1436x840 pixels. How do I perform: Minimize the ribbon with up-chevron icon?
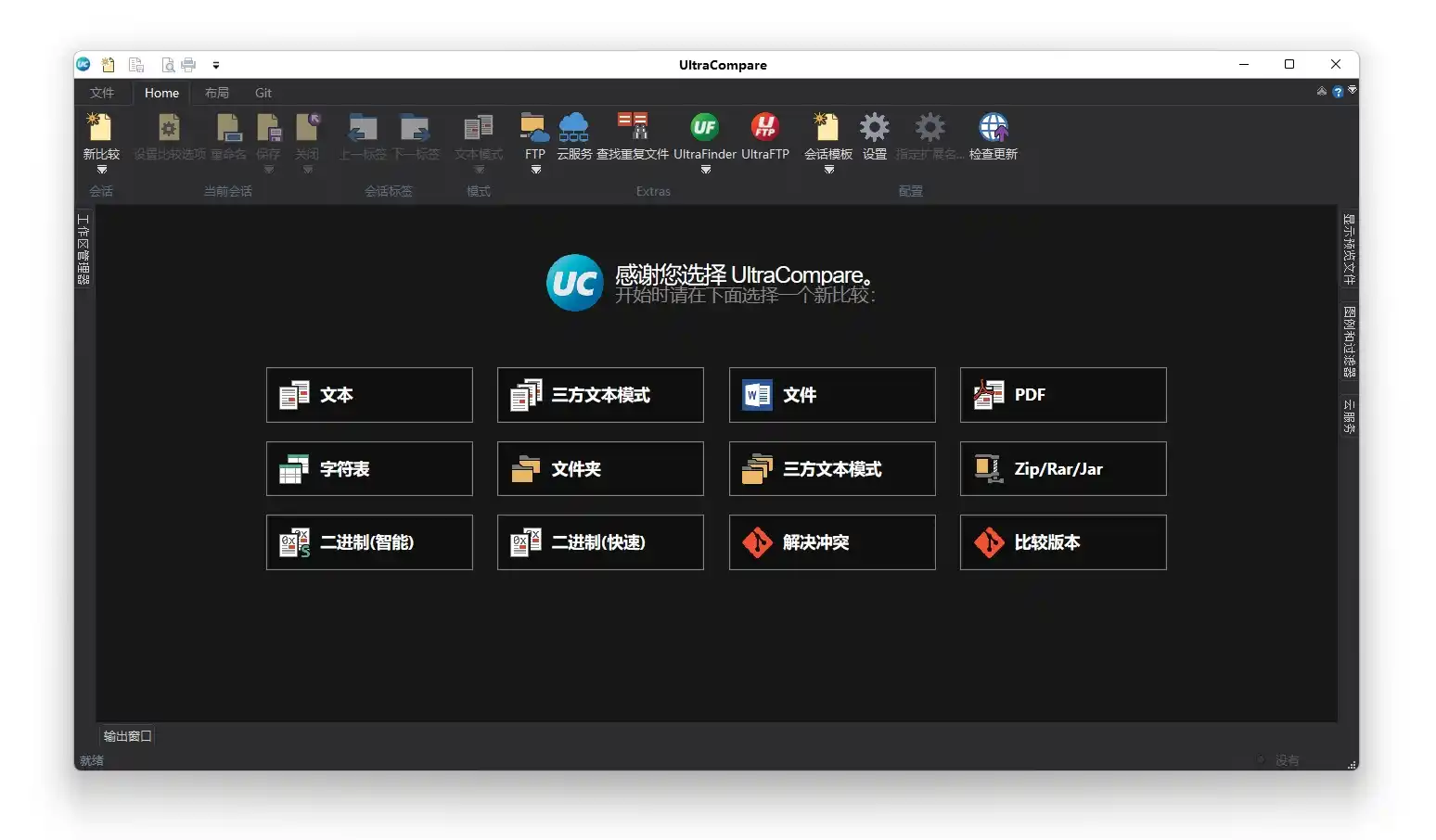(x=1322, y=91)
